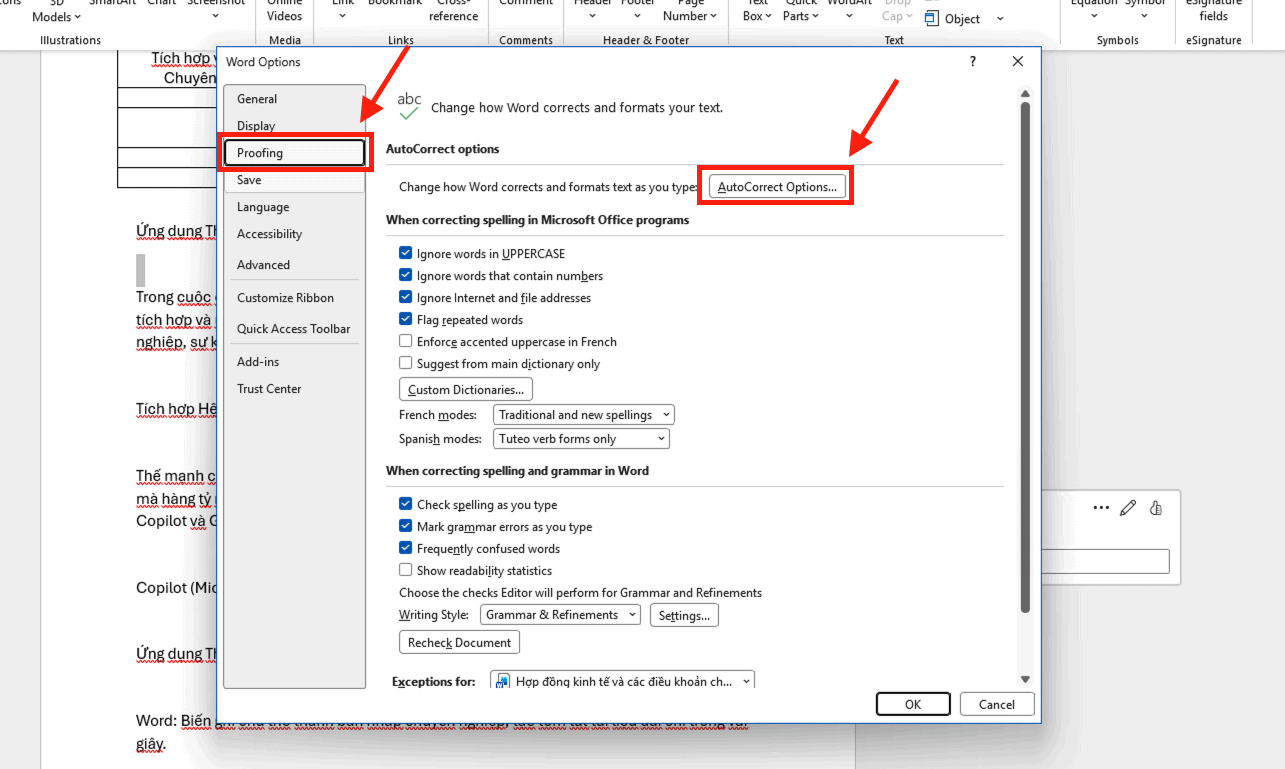Screen dimensions: 1285x769
Task: Click the thumbs-up like icon on comment
Action: pyautogui.click(x=1156, y=508)
